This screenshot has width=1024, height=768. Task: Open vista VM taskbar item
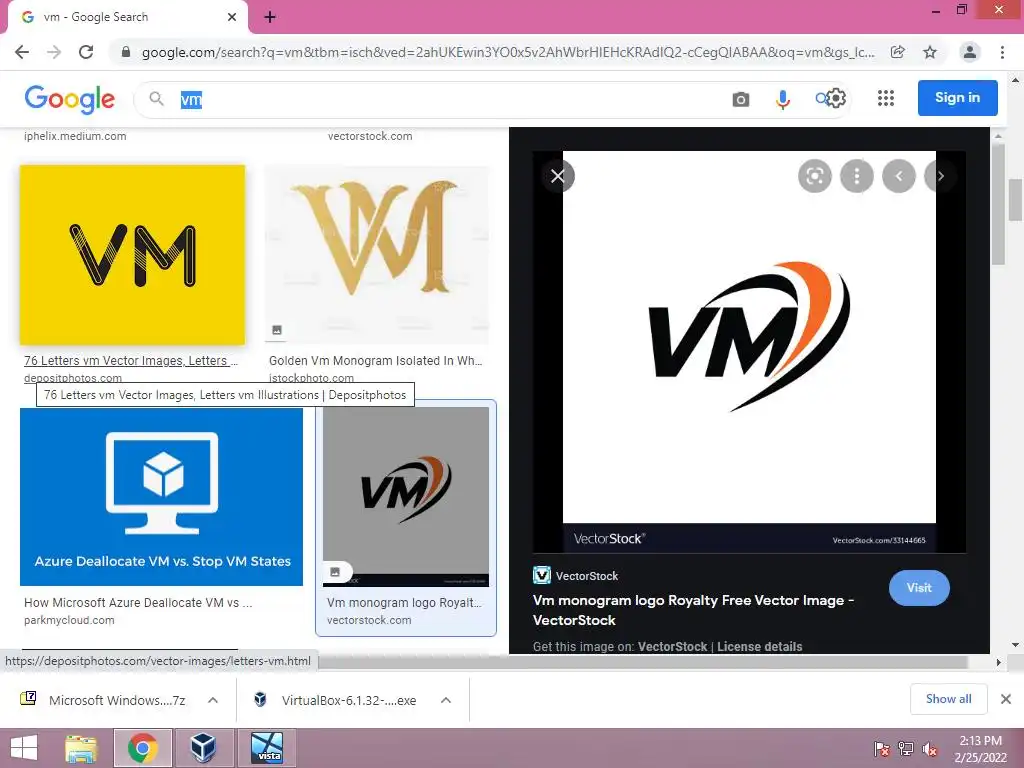tap(267, 748)
